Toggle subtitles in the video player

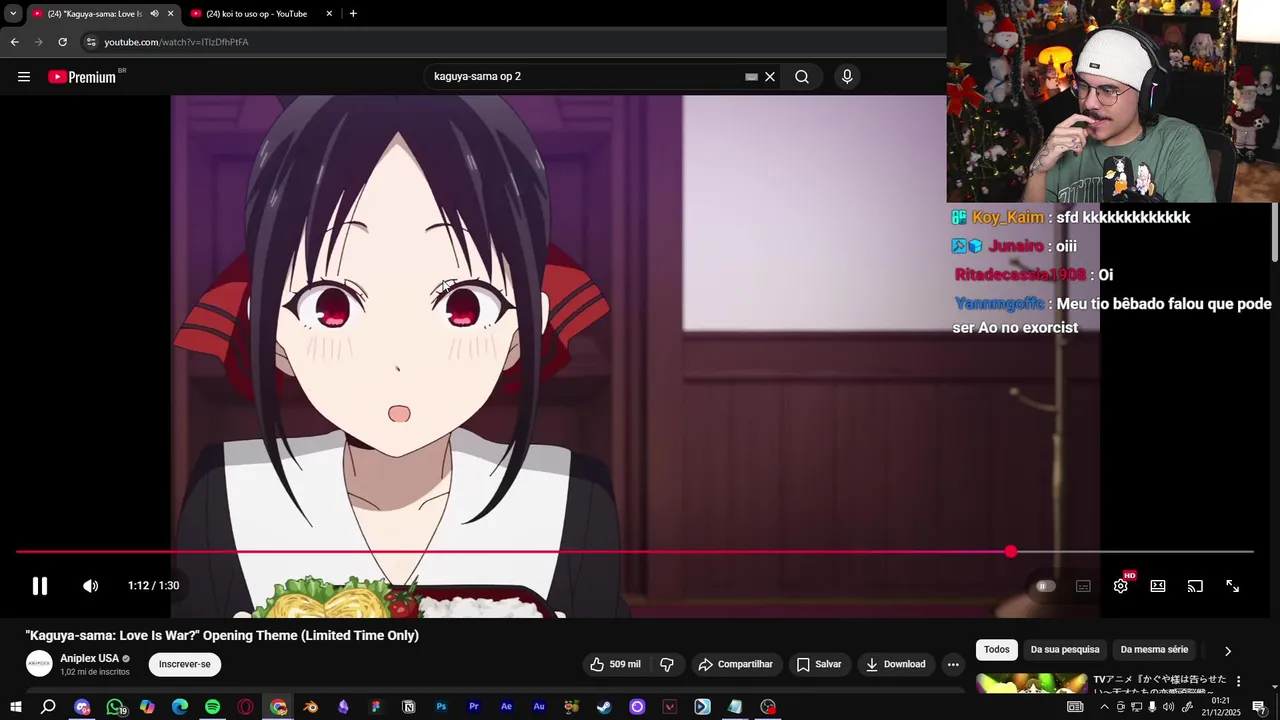[x=1083, y=586]
